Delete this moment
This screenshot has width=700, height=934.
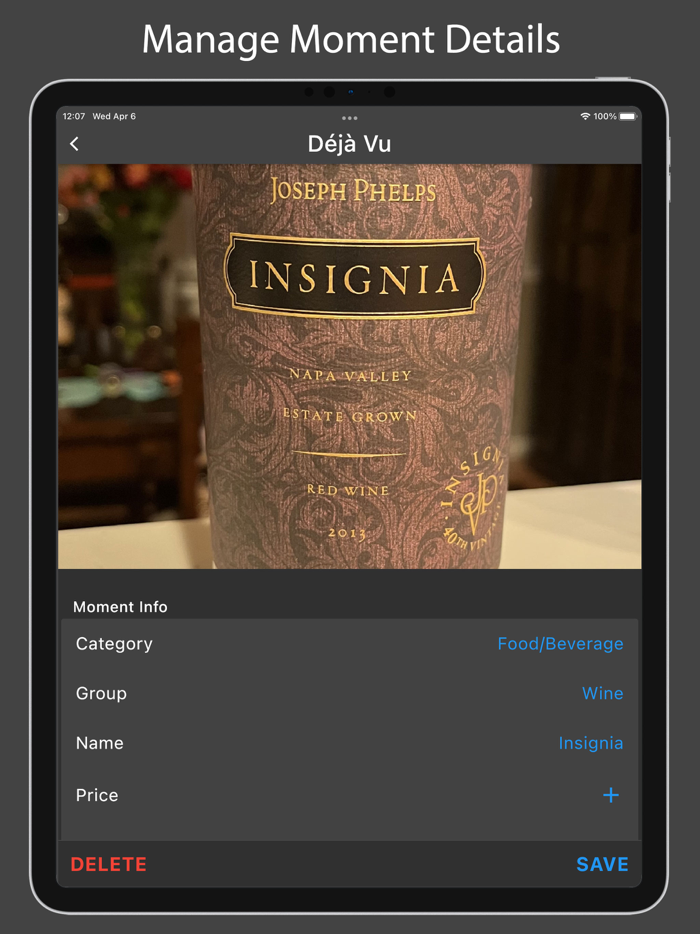click(x=108, y=864)
